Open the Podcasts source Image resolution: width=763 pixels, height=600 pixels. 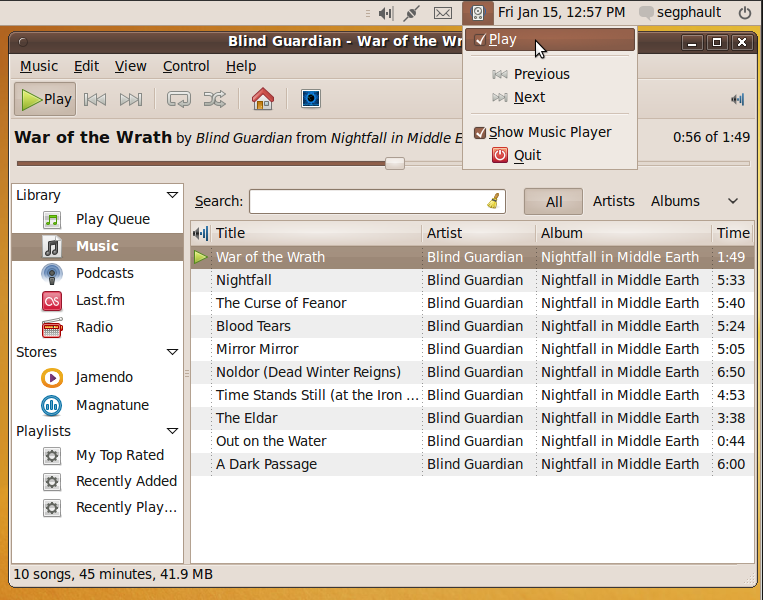pyautogui.click(x=97, y=273)
